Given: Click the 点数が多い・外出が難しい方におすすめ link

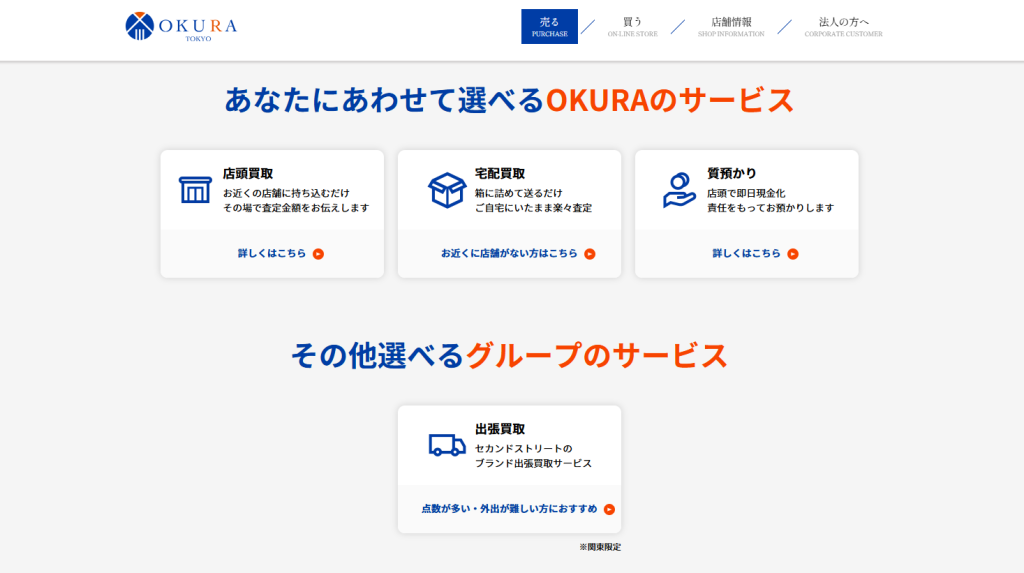Looking at the screenshot, I should point(509,509).
